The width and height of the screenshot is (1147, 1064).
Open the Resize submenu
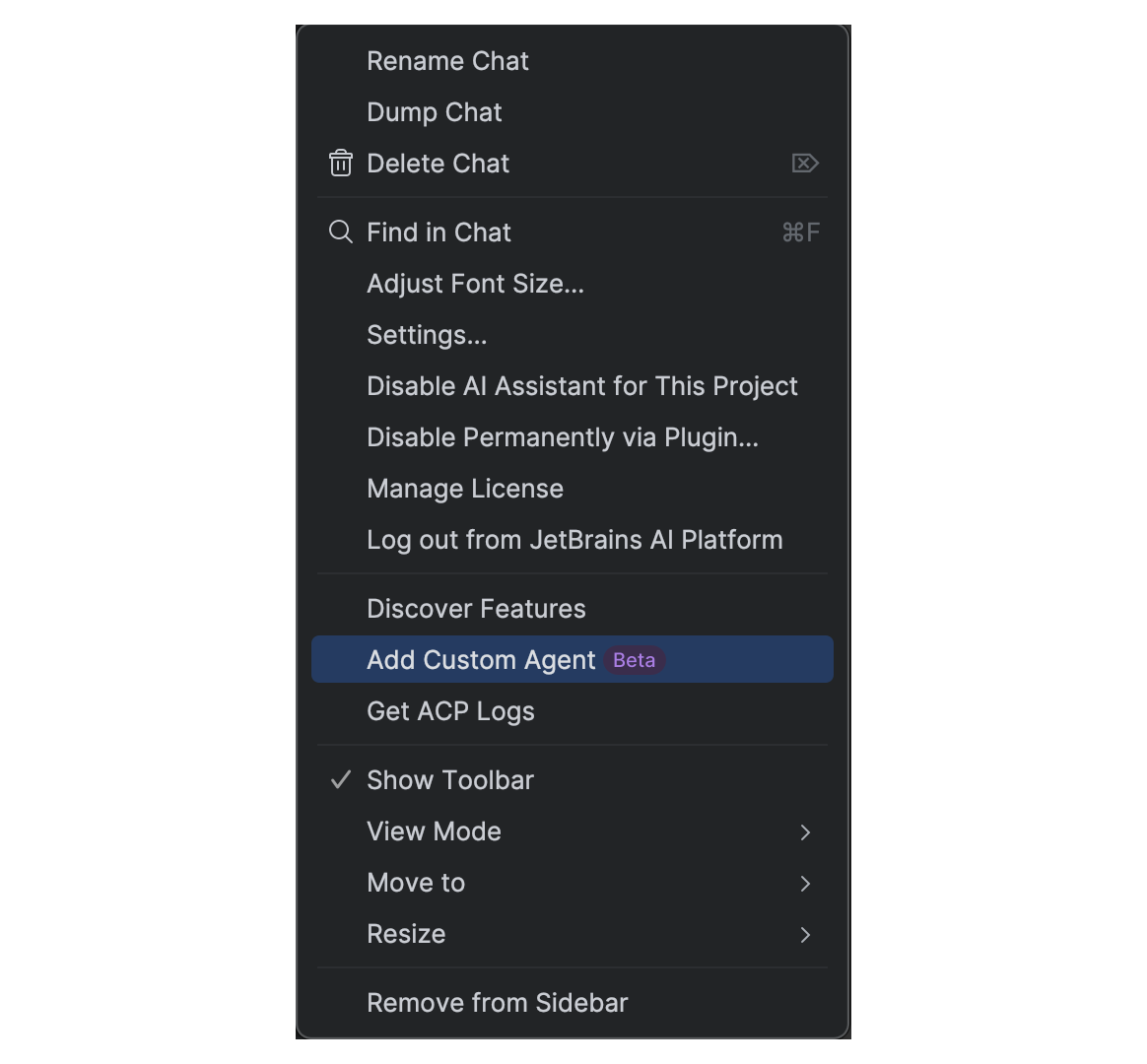tap(406, 934)
